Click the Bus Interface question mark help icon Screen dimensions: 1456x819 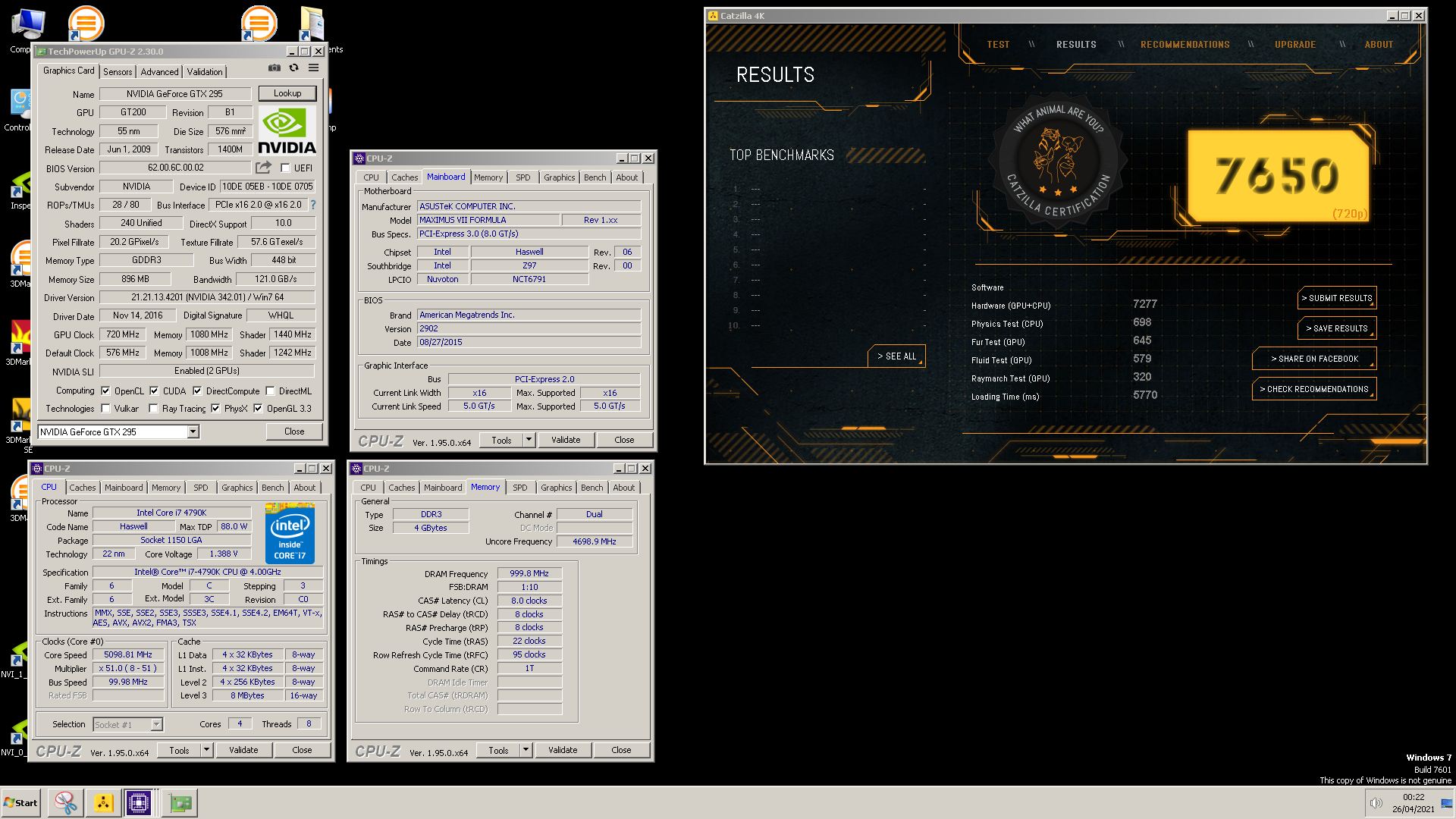[312, 205]
